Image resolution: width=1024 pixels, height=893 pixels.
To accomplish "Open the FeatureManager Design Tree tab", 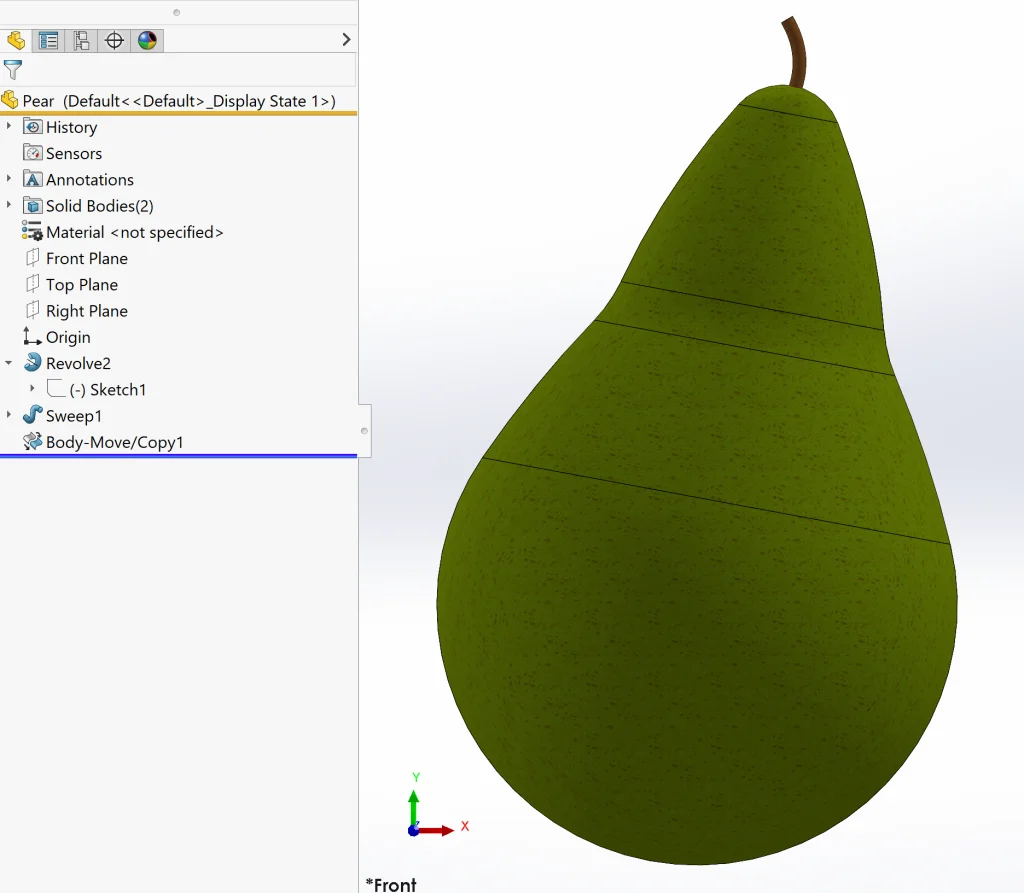I will (x=16, y=40).
